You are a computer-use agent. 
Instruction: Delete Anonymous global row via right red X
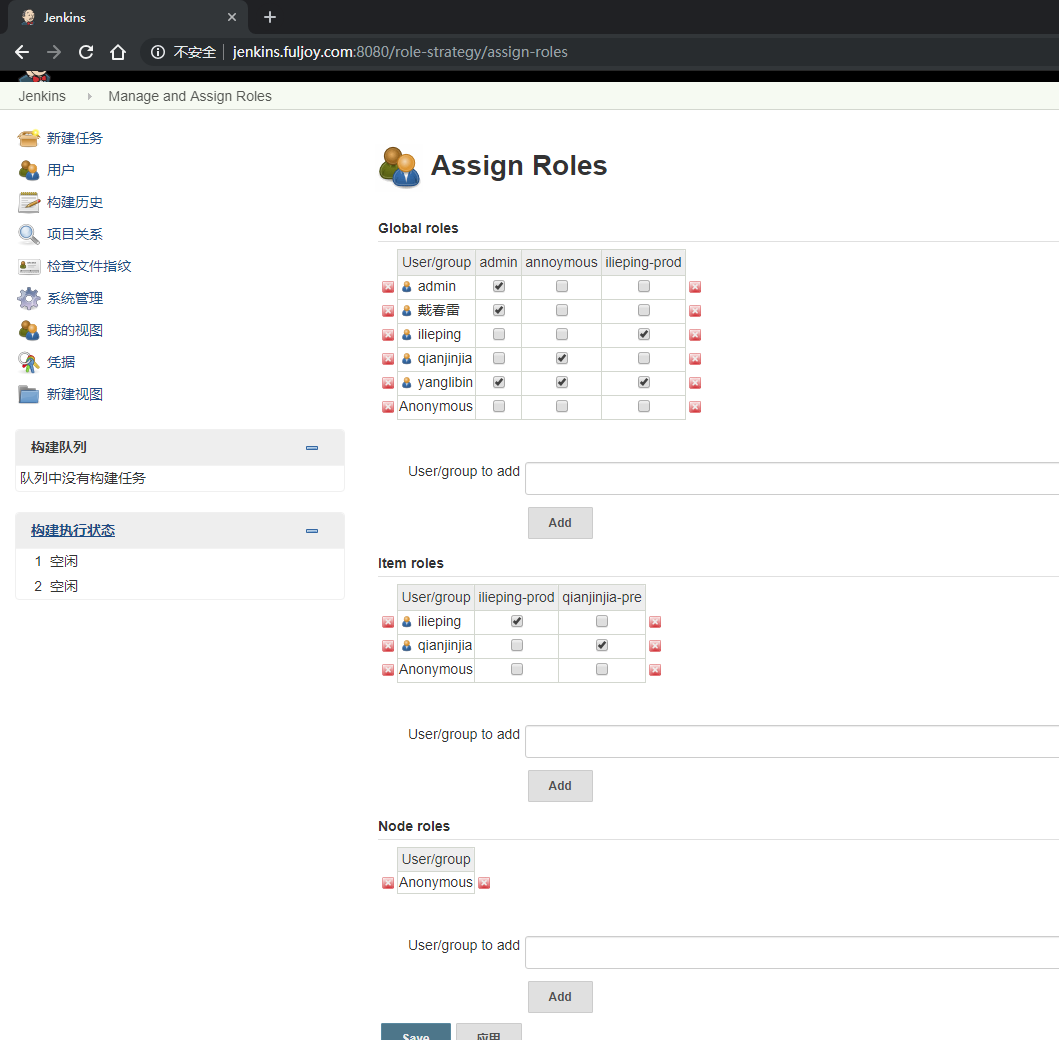click(x=695, y=407)
